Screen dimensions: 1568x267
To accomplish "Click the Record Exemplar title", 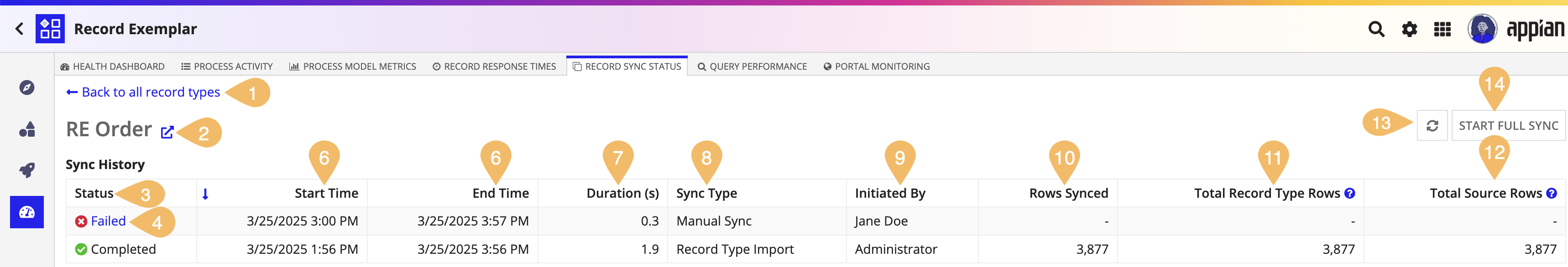I will (135, 29).
